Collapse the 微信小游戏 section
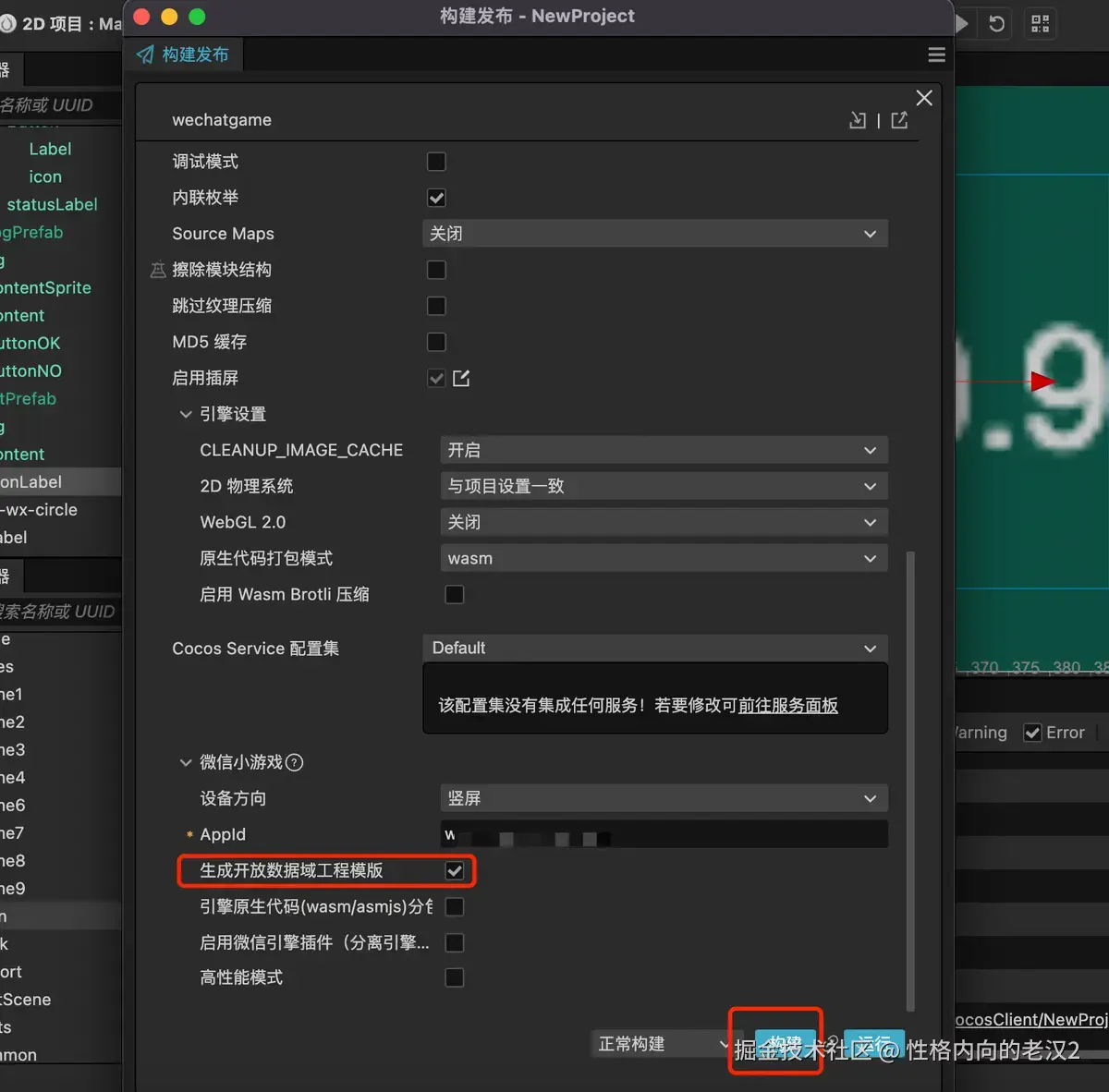This screenshot has width=1109, height=1092. click(186, 762)
